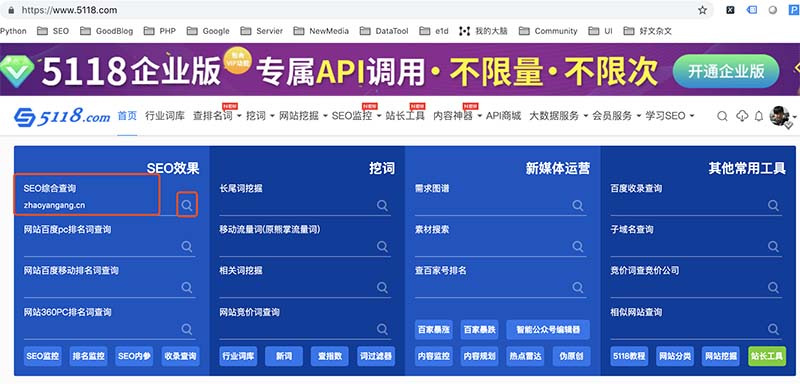This screenshot has height=384, width=800.
Task: Click the SEO监控 button in the SEO效果 panel
Action: pyautogui.click(x=43, y=356)
